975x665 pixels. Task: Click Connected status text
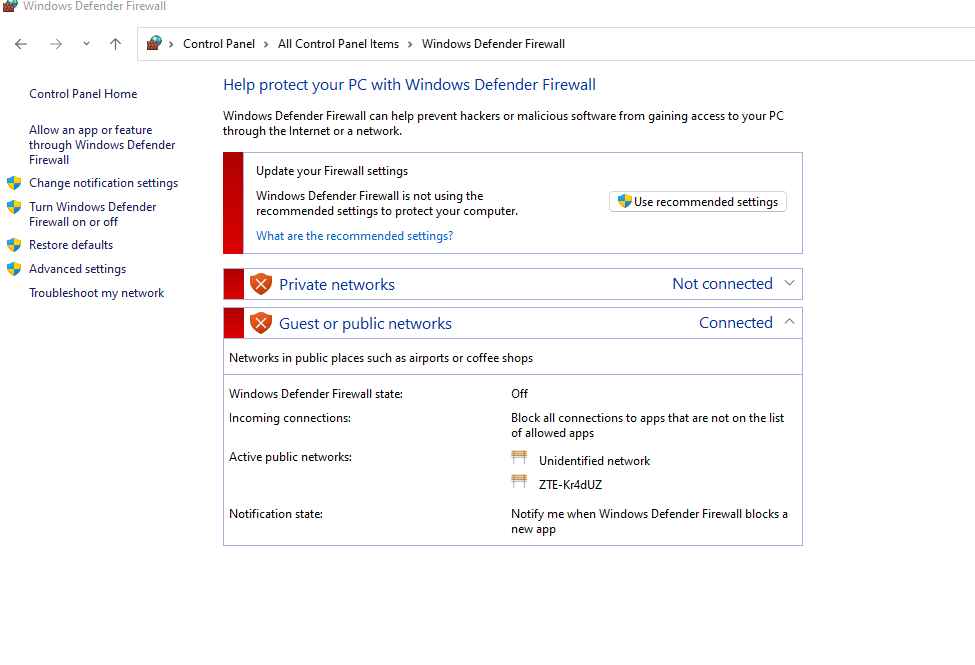(x=736, y=323)
